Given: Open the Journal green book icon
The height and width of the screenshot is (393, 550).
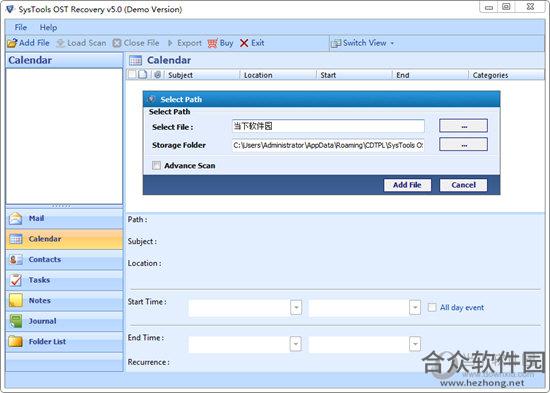Looking at the screenshot, I should tap(15, 321).
